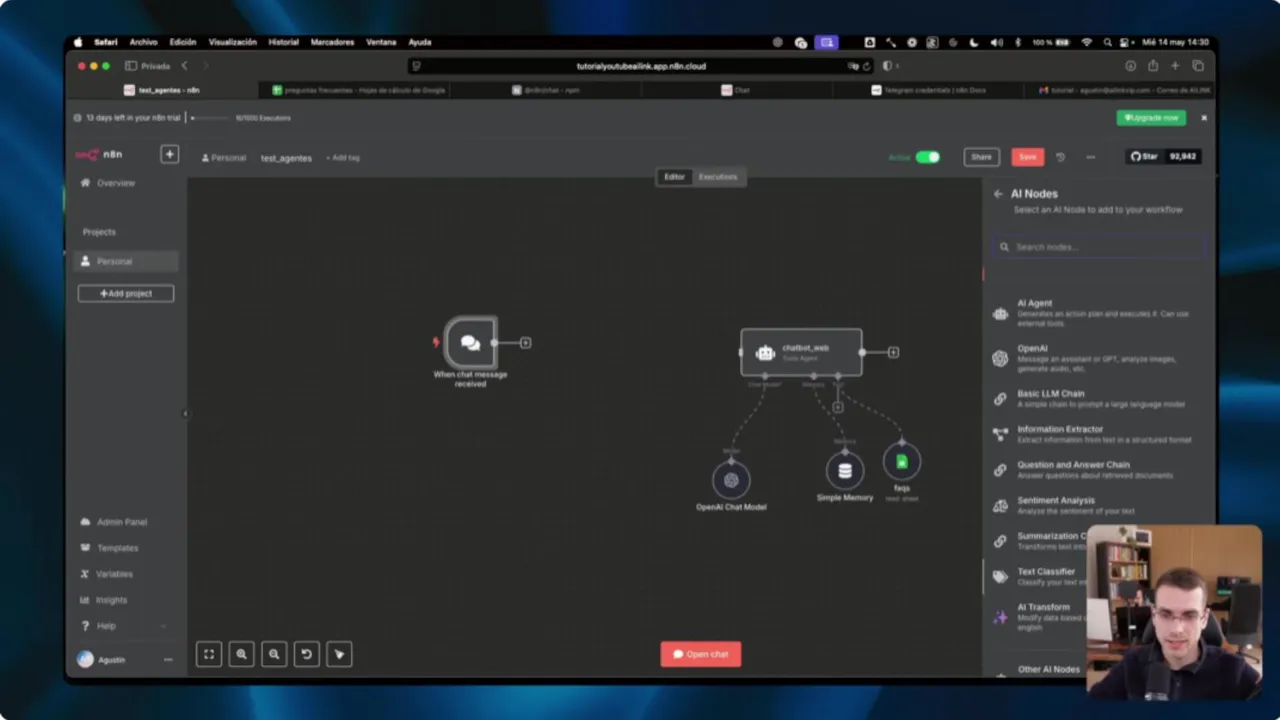This screenshot has height=720, width=1280.
Task: Open the Safari Historial menu
Action: point(283,42)
